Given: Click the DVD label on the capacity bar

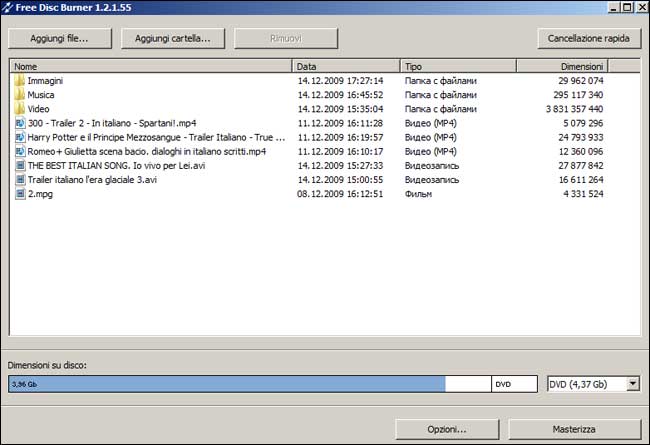Looking at the screenshot, I should pos(503,384).
